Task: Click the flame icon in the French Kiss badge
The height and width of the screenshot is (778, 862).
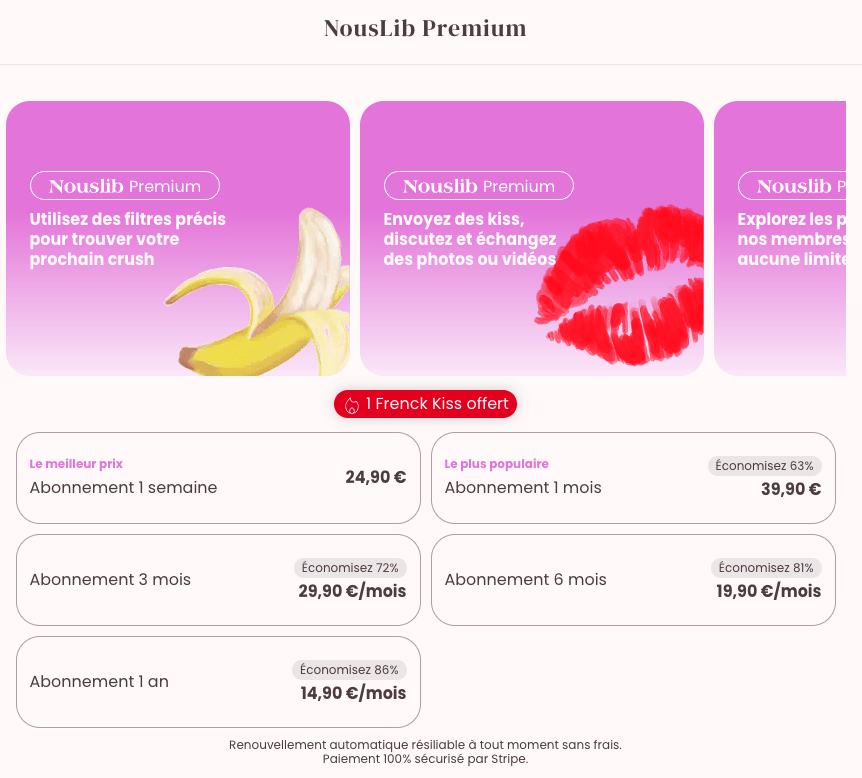Action: (351, 405)
